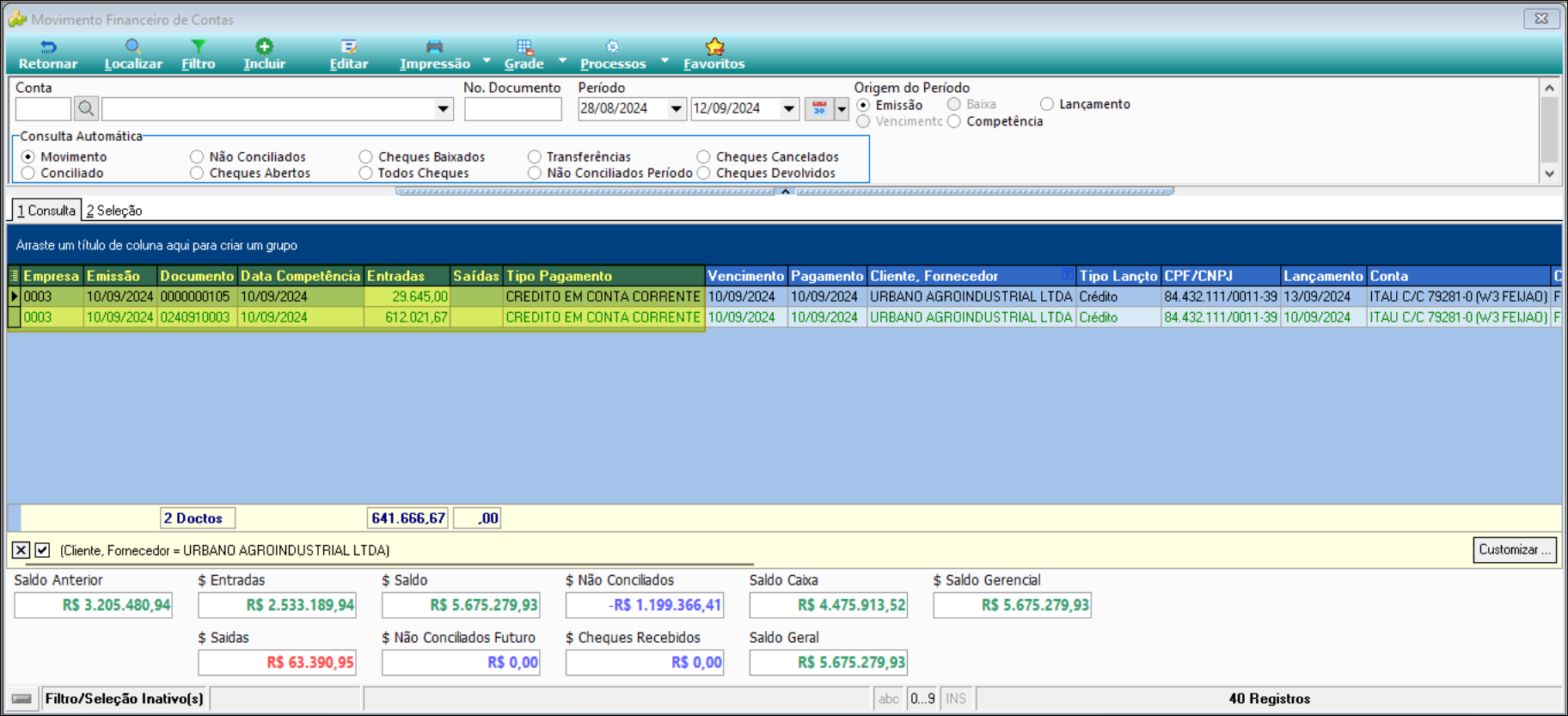Click in the Conta code input field
Screen dimensions: 1568x716
(43, 109)
